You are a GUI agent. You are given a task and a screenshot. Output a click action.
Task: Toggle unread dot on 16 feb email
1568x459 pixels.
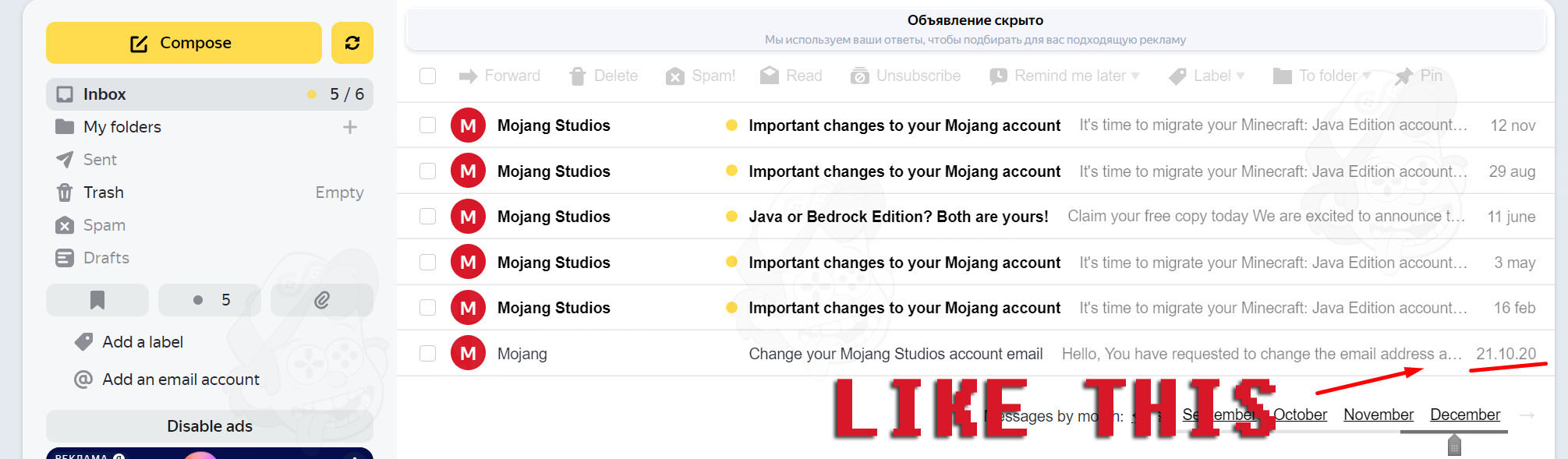click(731, 308)
